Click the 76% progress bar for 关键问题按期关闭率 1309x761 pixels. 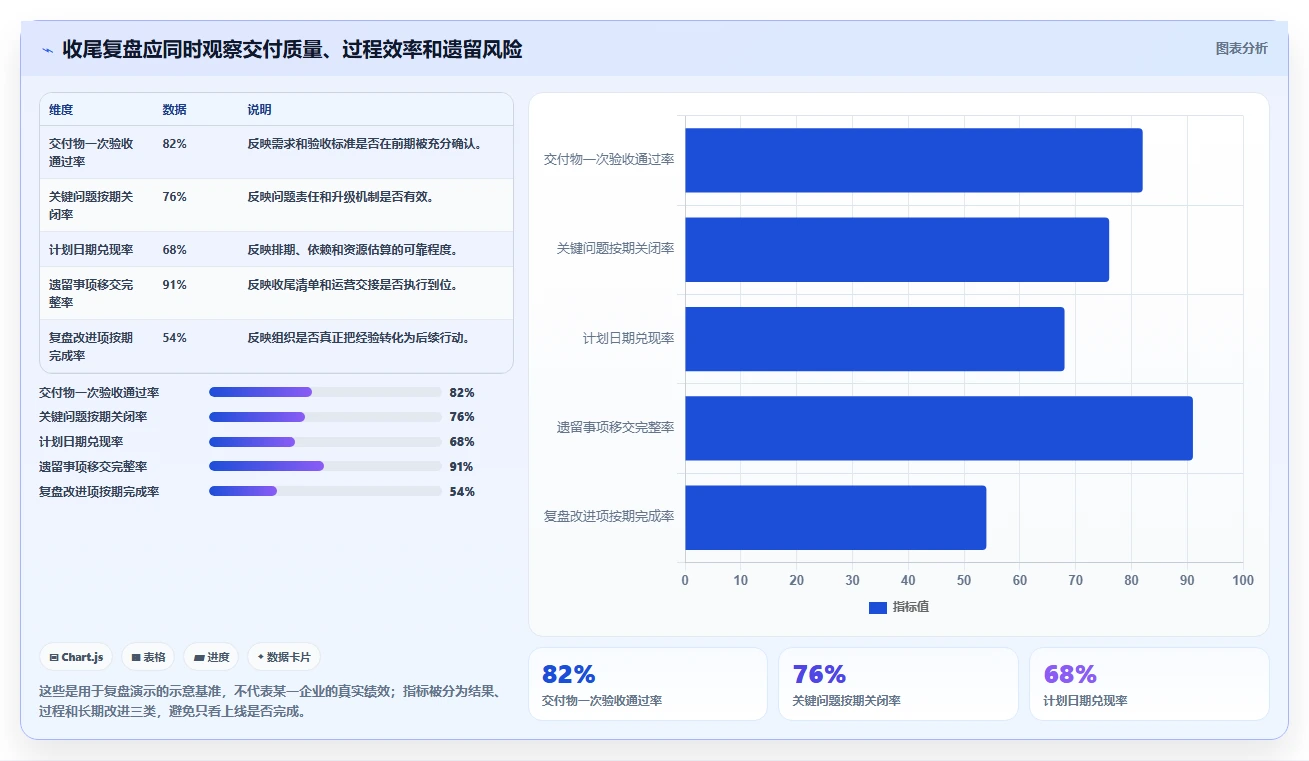tap(325, 417)
